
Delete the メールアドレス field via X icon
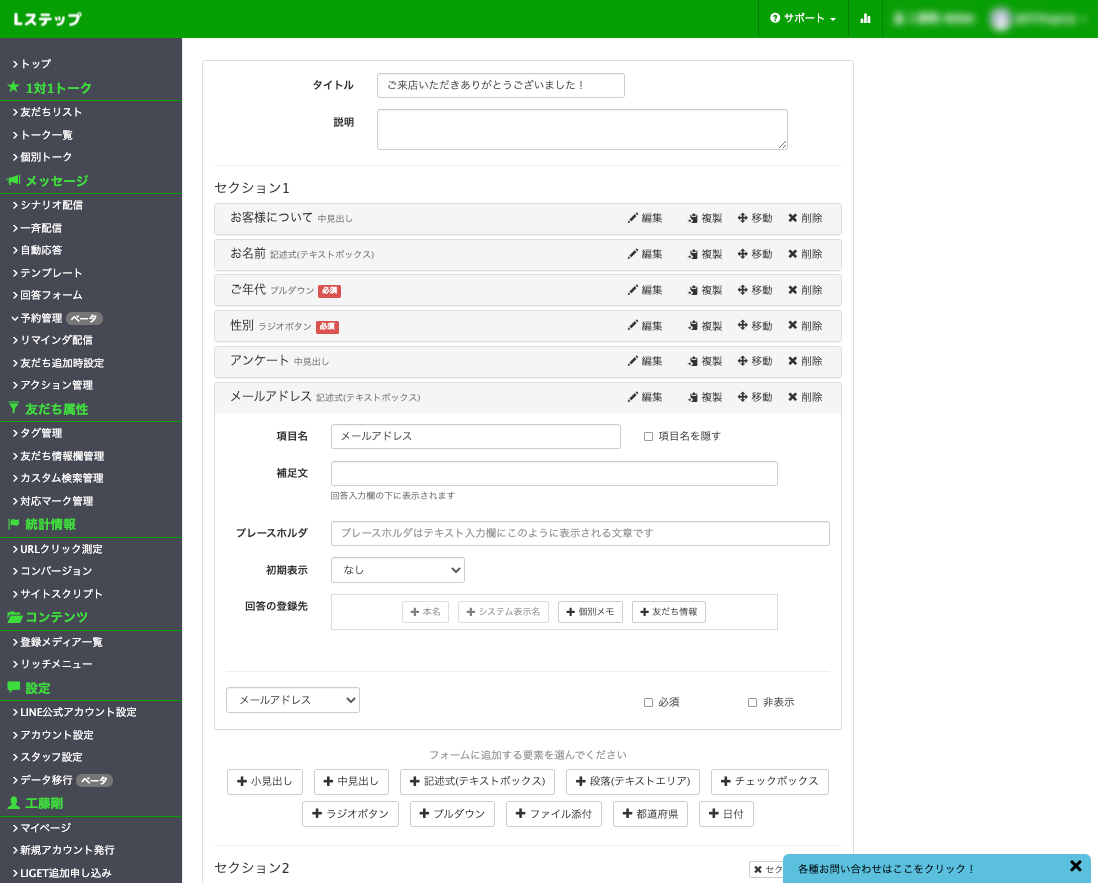[x=793, y=397]
